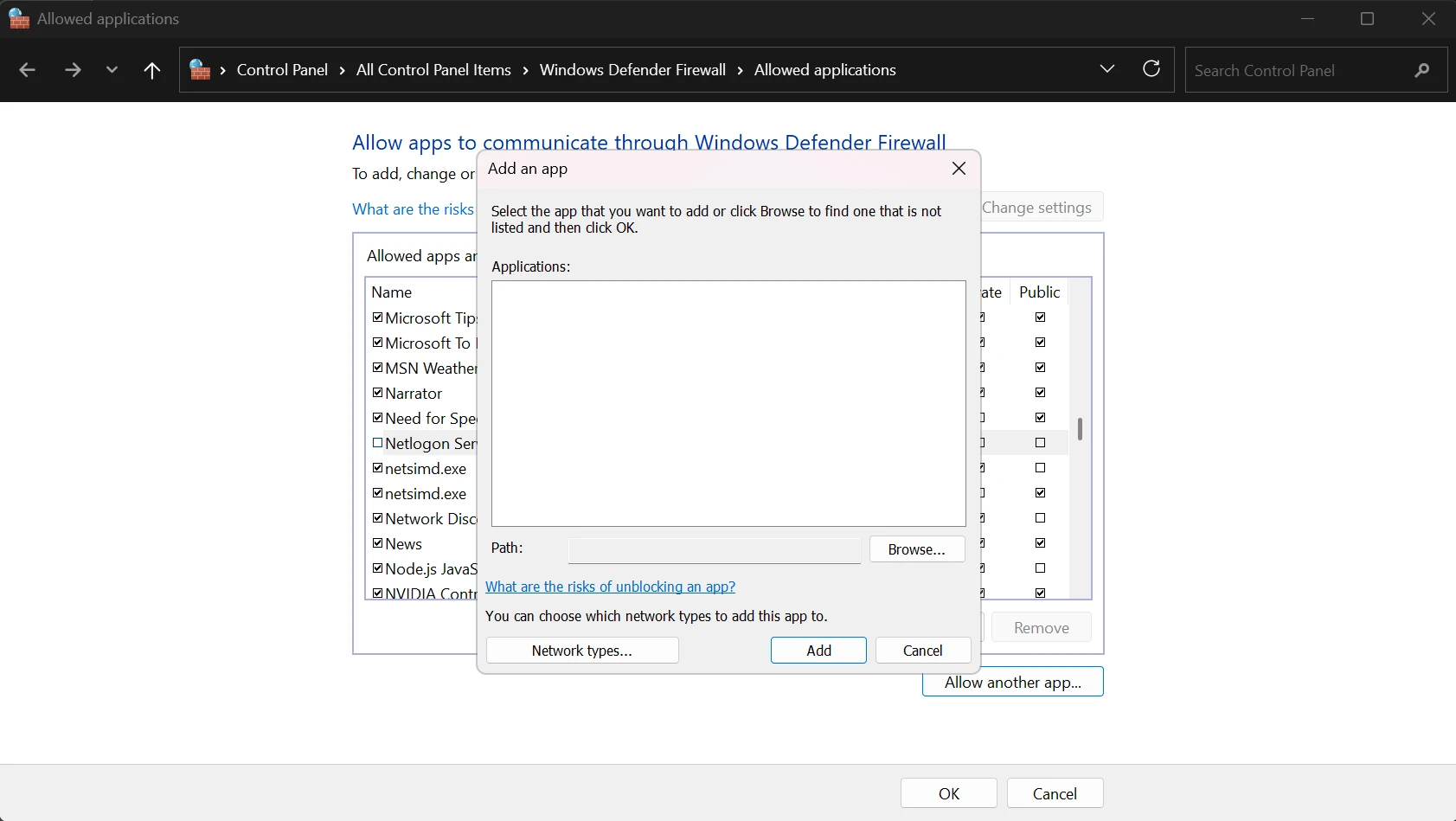The width and height of the screenshot is (1456, 821).
Task: Enable the Netlogon Service checkbox
Action: click(x=377, y=443)
